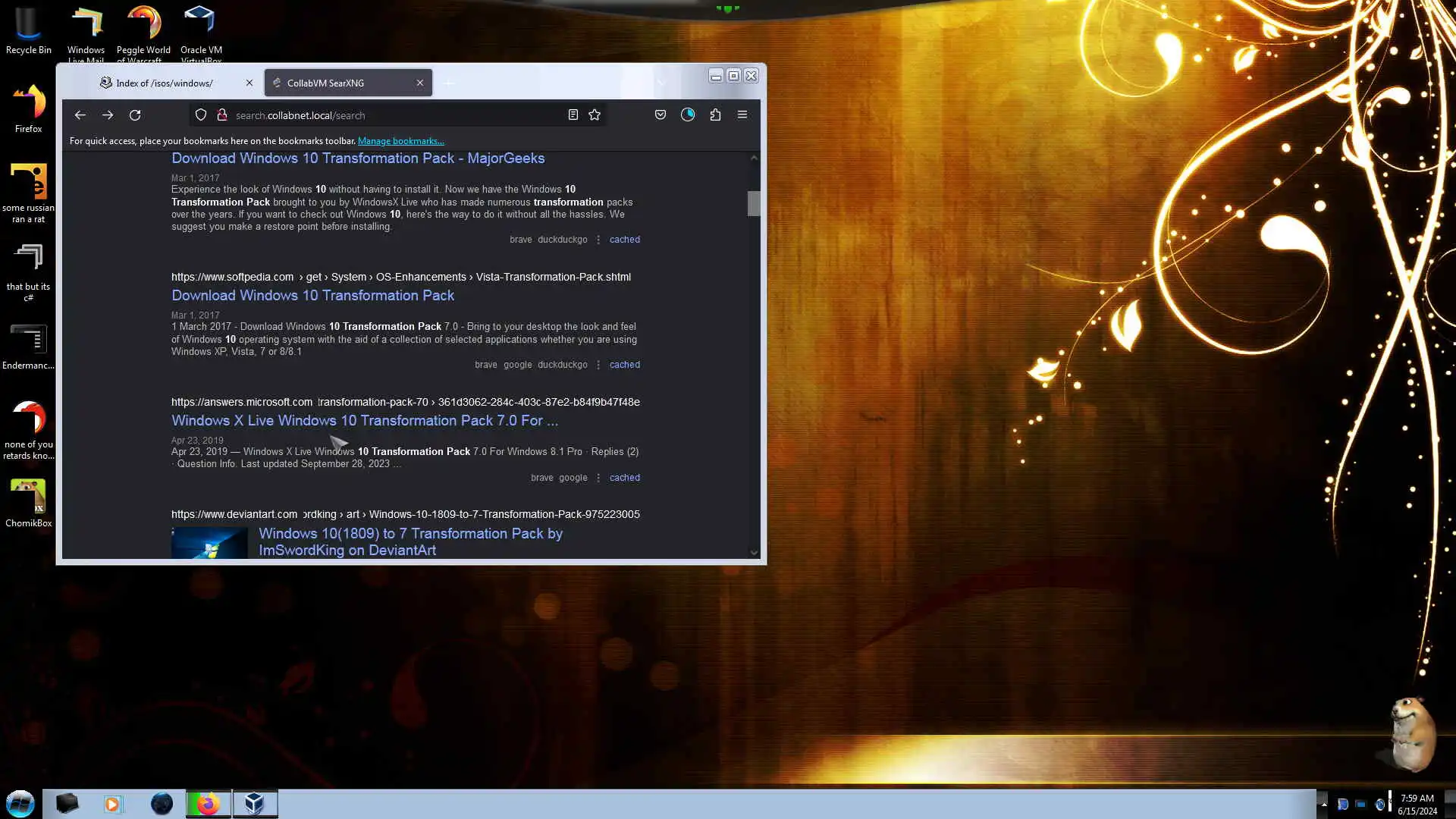
Task: Toggle reader view in address bar
Action: click(x=573, y=115)
